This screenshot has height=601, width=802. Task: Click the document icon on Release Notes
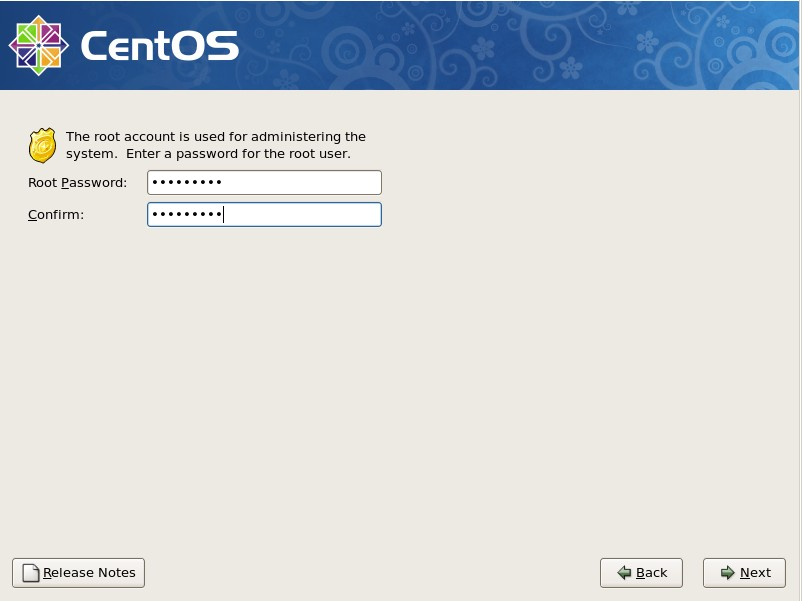coord(31,573)
